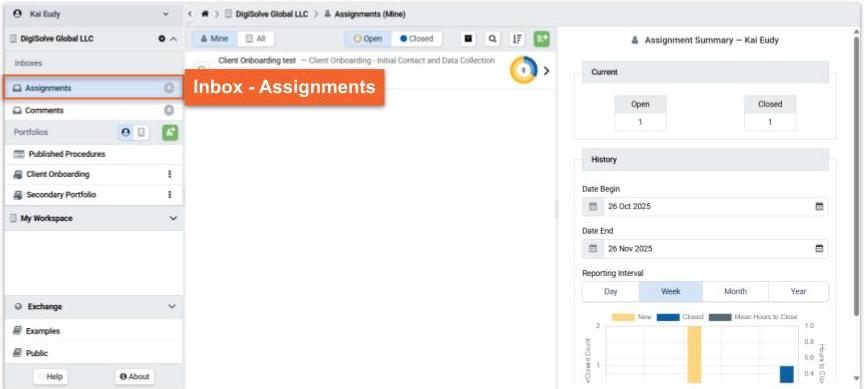Screen dimensions: 864x389
Task: Click the Assignment Summary person icon
Action: pos(635,40)
